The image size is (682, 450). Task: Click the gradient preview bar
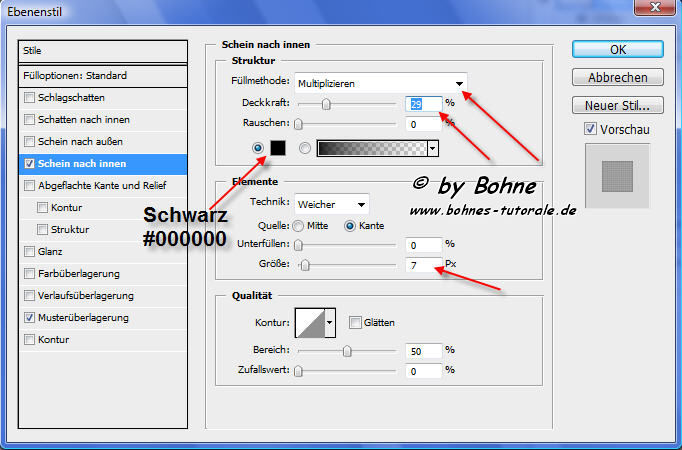(x=370, y=148)
